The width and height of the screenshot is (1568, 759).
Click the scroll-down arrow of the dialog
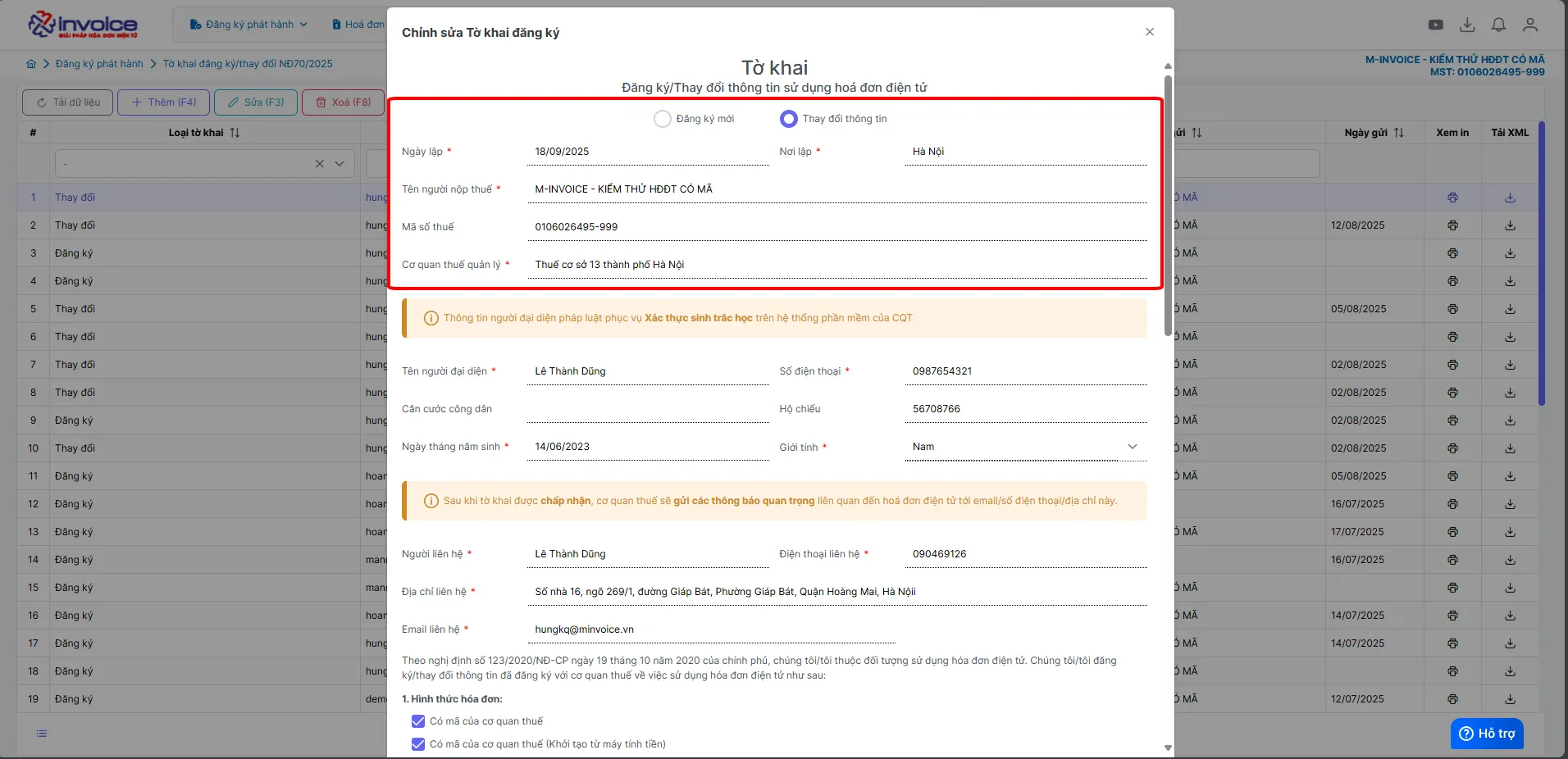pyautogui.click(x=1168, y=748)
